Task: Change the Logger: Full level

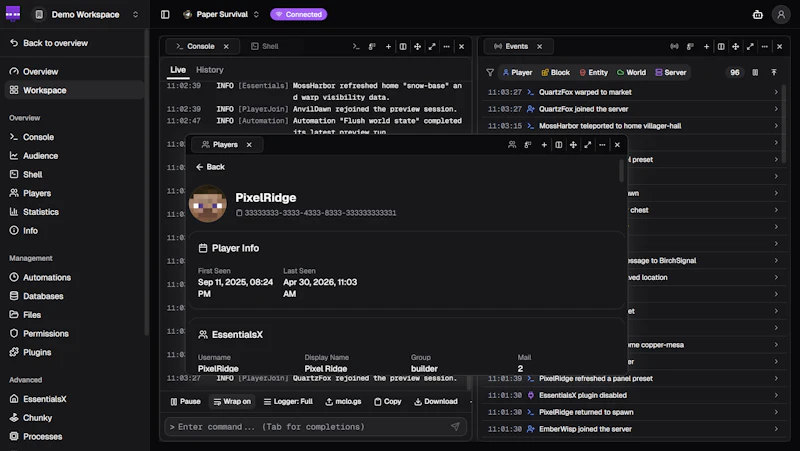Action: tap(288, 402)
